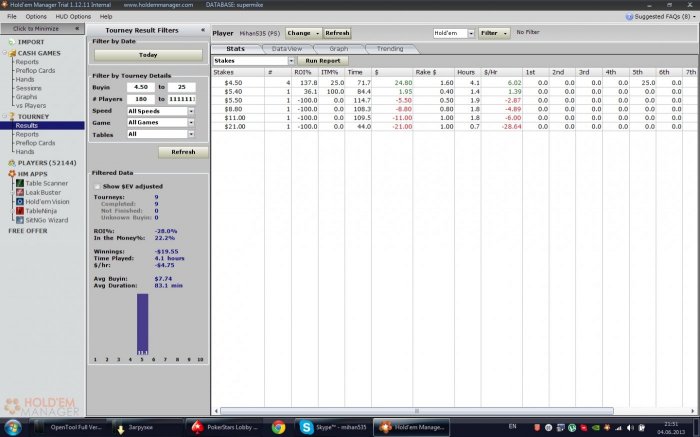Click Refresh next to Change player
Screen dimensions: 700x437
tap(337, 33)
